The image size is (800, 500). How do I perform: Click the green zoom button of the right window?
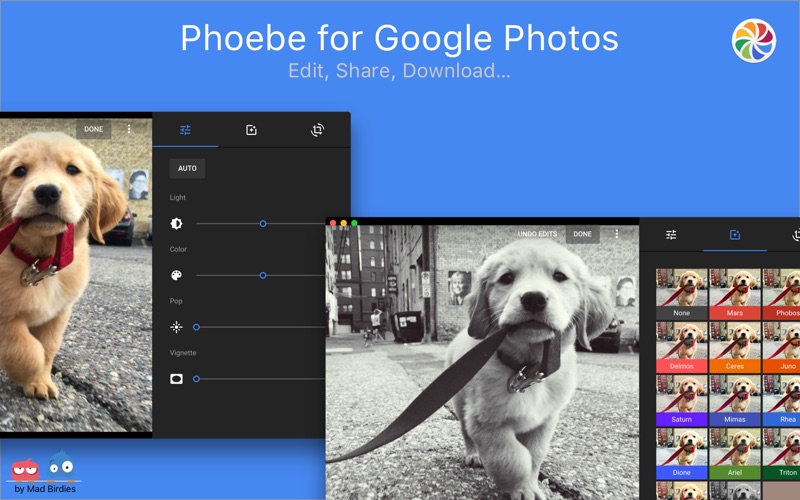click(354, 223)
